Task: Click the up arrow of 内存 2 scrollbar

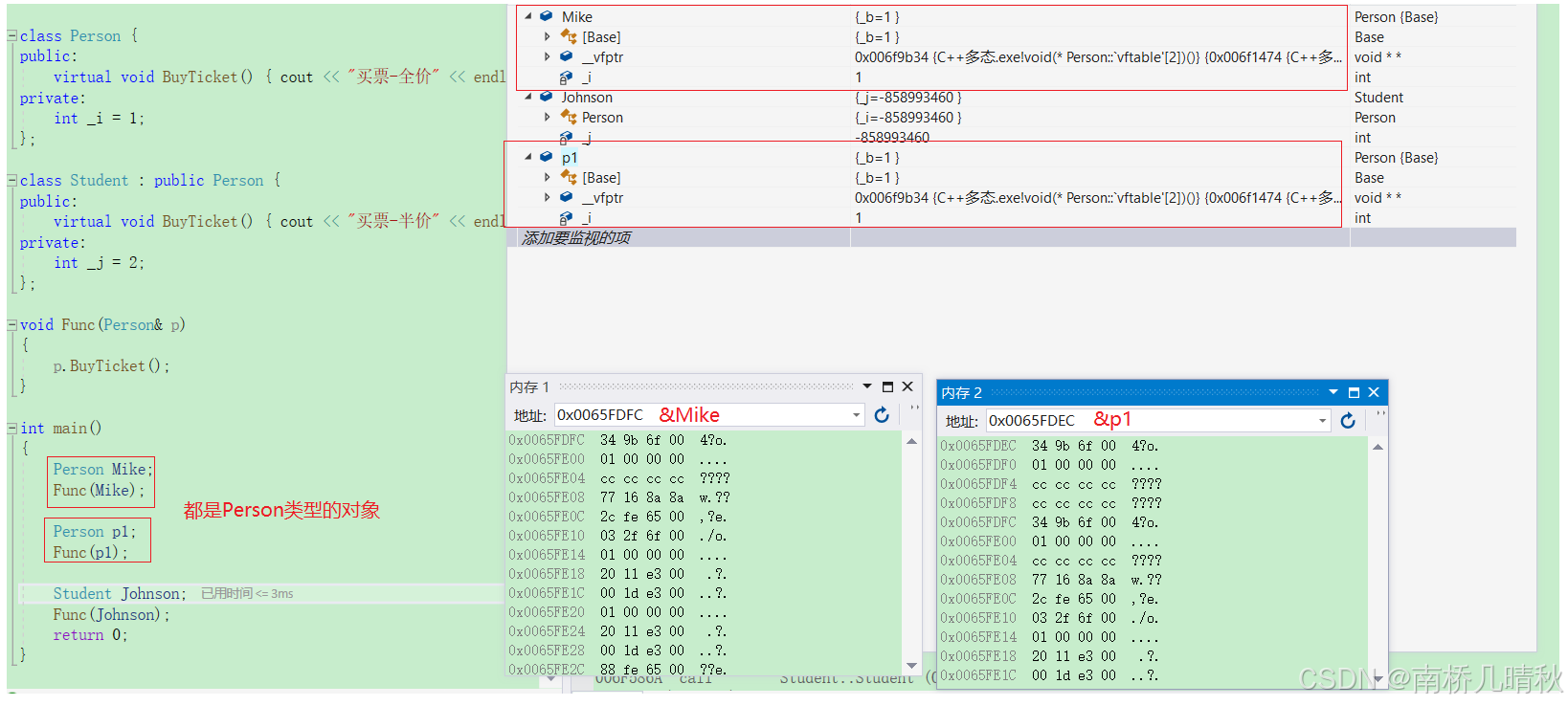Action: (1378, 447)
